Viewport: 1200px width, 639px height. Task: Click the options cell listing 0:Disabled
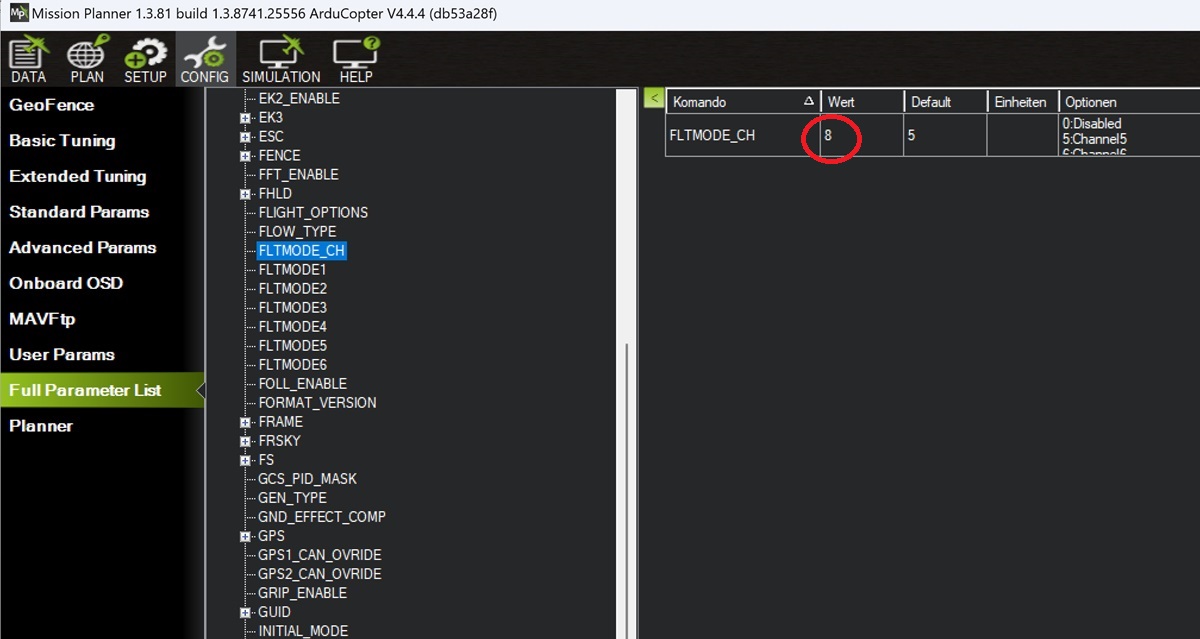click(1129, 135)
